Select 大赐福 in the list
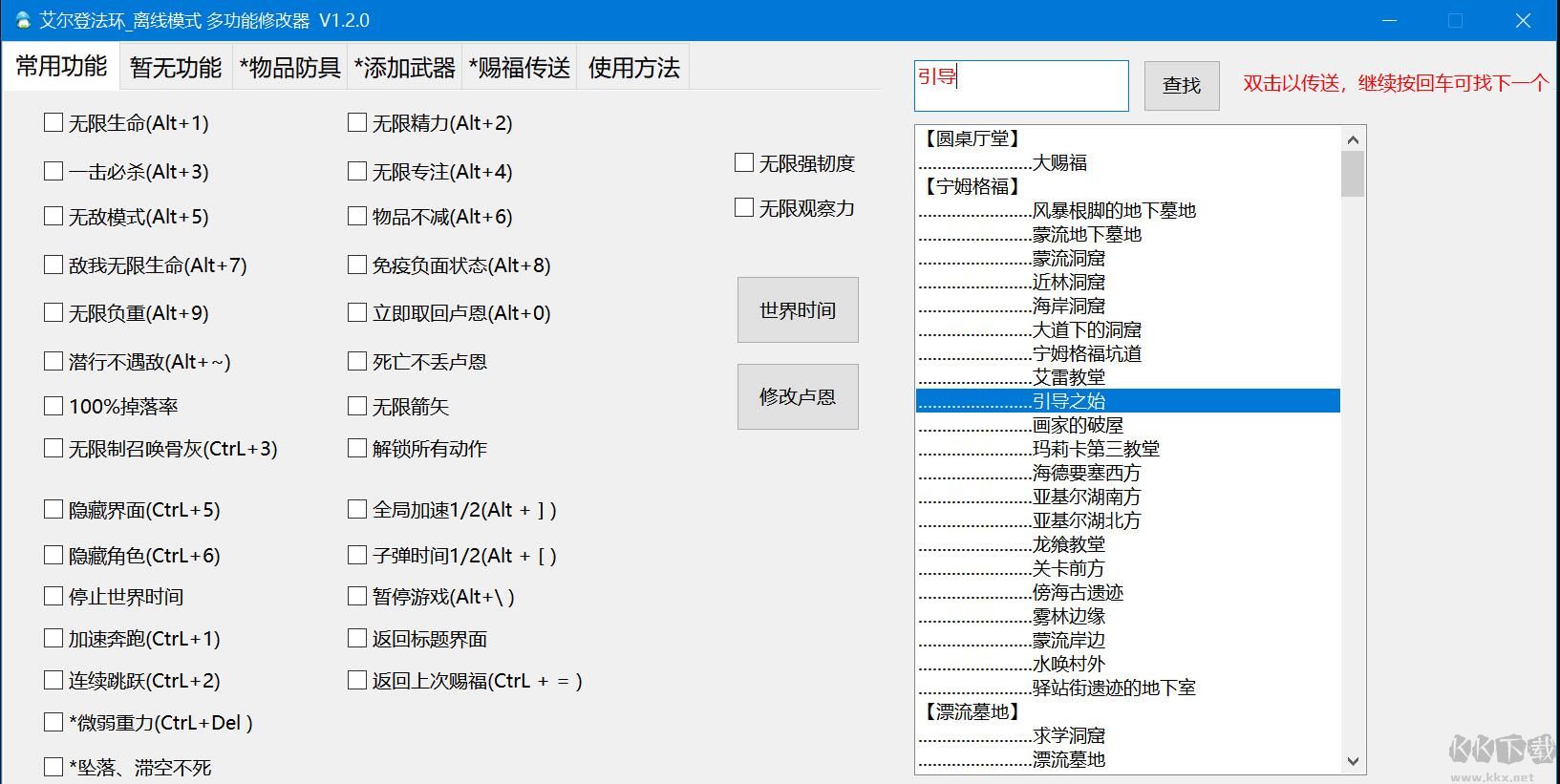 tap(1128, 162)
